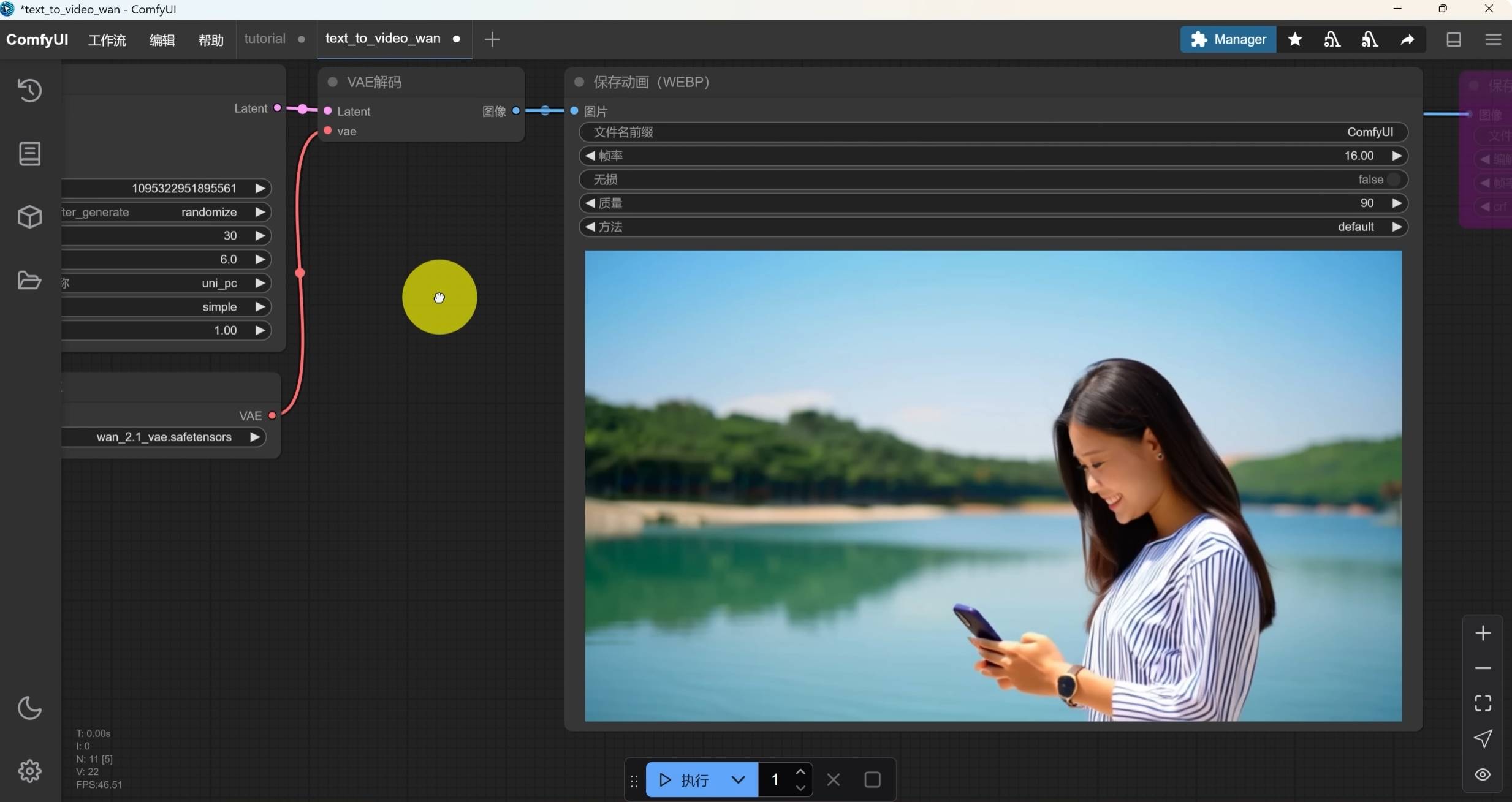Grab the run toolbar drag handle

pyautogui.click(x=634, y=780)
